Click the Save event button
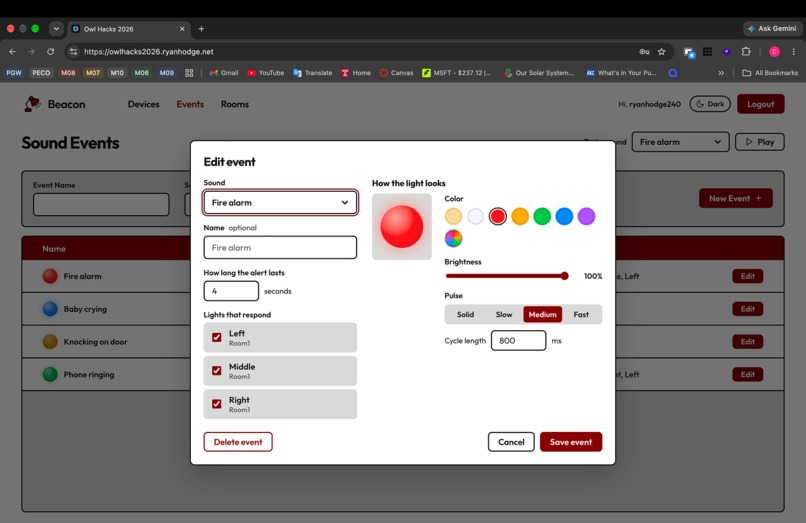806x523 pixels. point(571,442)
